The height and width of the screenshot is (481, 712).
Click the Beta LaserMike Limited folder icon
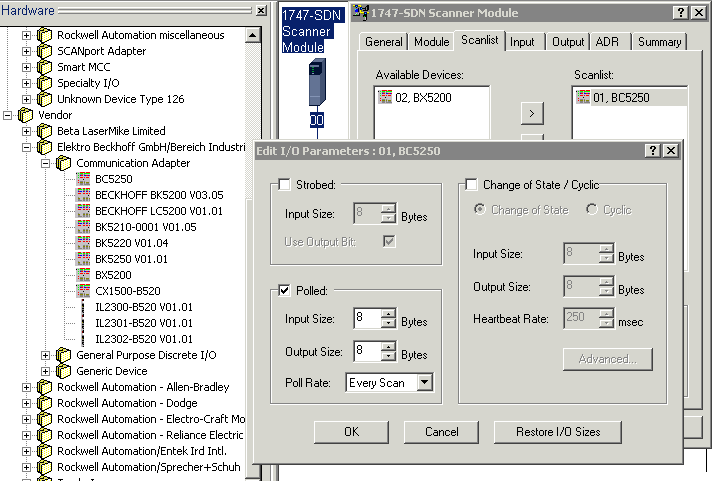(44, 131)
